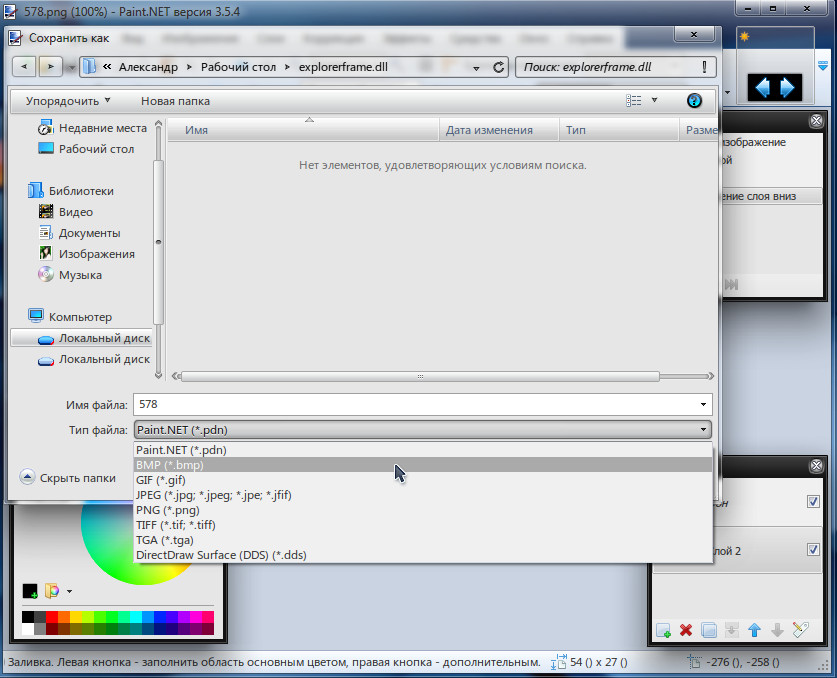Expand the address bar history dropdown
Viewport: 837px width, 678px height.
476,68
